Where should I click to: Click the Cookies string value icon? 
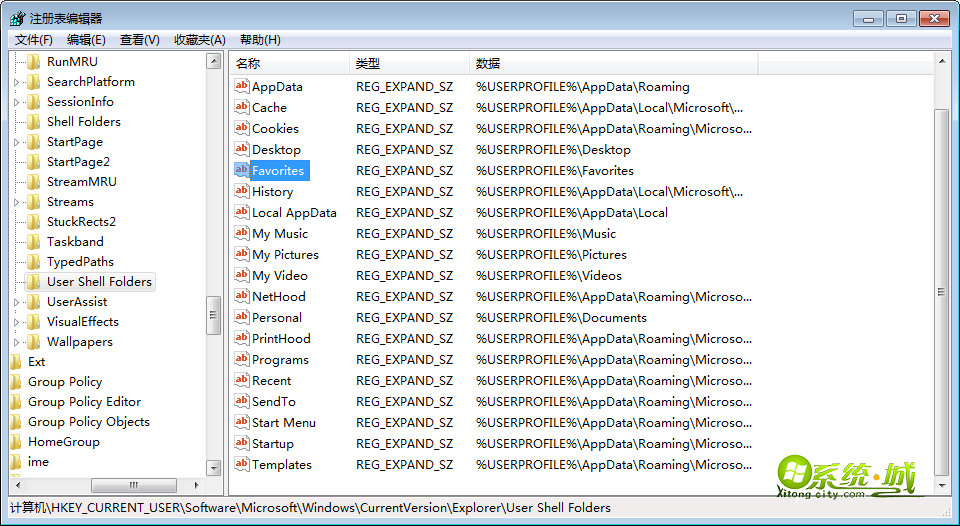(242, 128)
